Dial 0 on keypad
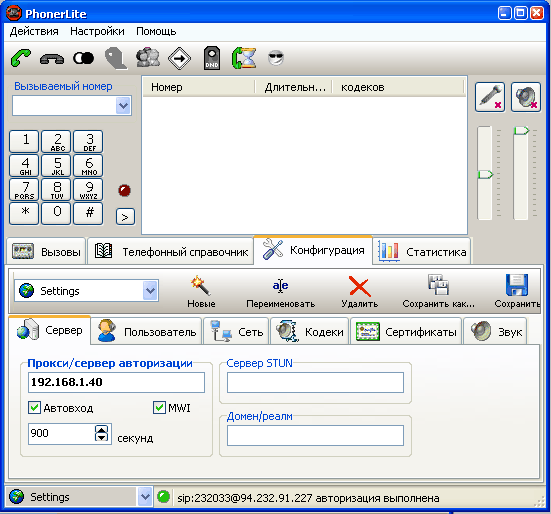The width and height of the screenshot is (551, 514). [56, 213]
